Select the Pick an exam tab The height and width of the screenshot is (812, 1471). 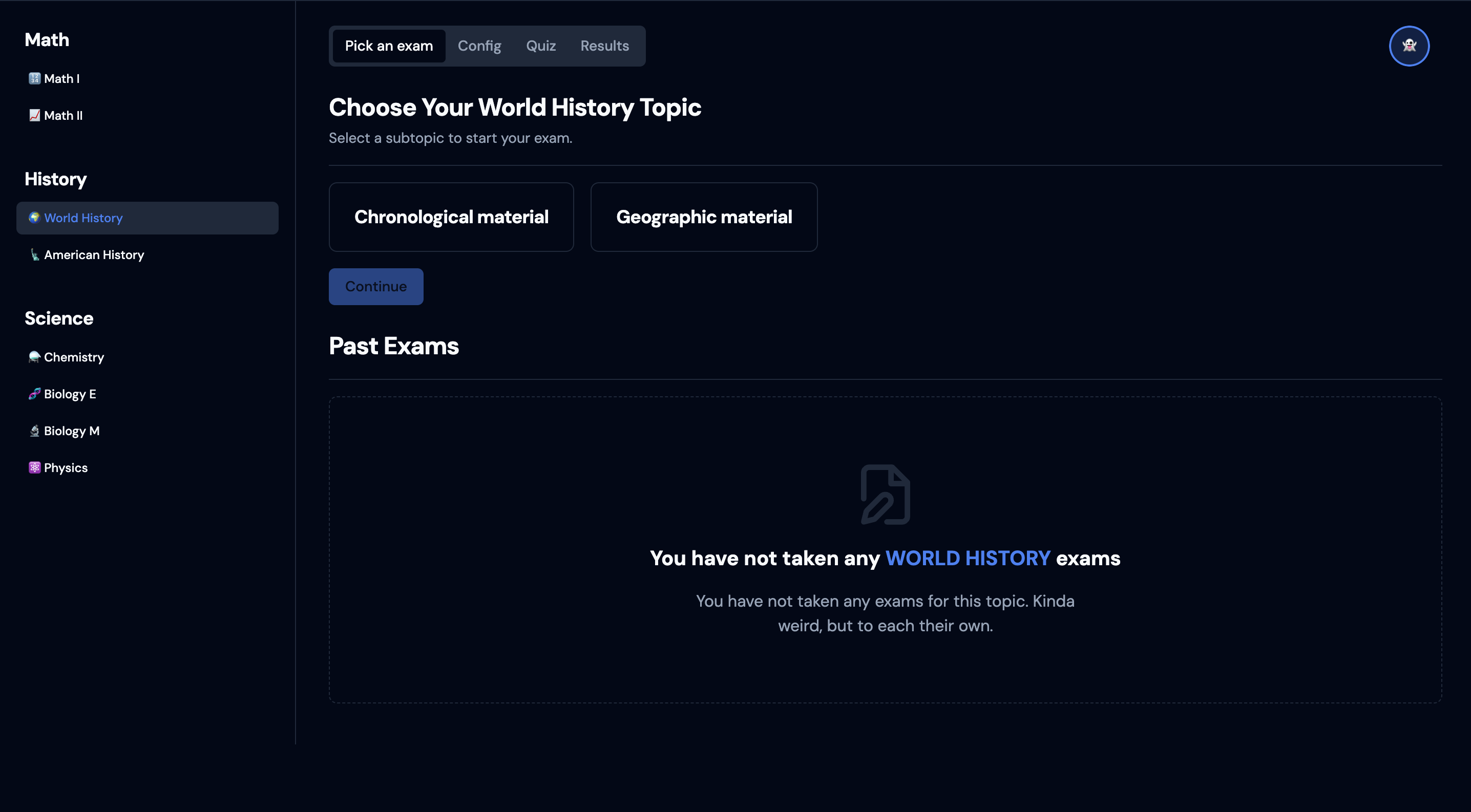click(388, 46)
